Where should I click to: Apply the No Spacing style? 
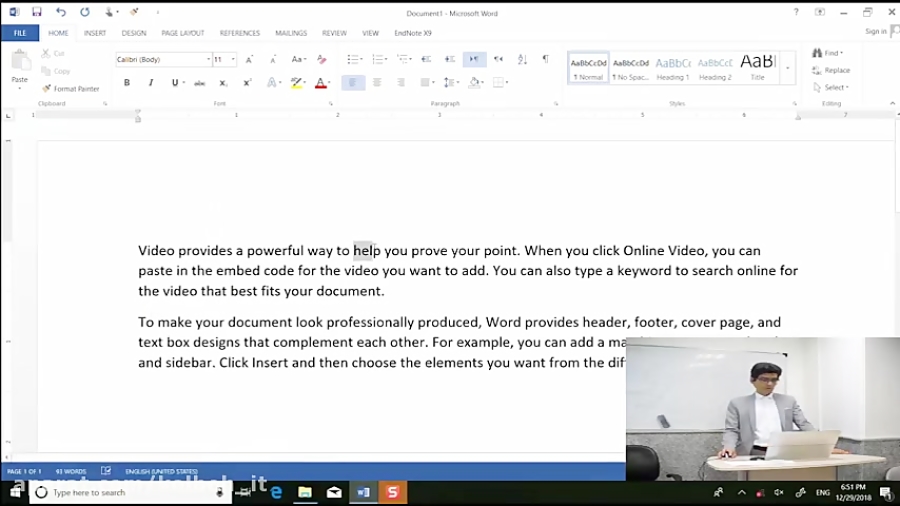(630, 68)
